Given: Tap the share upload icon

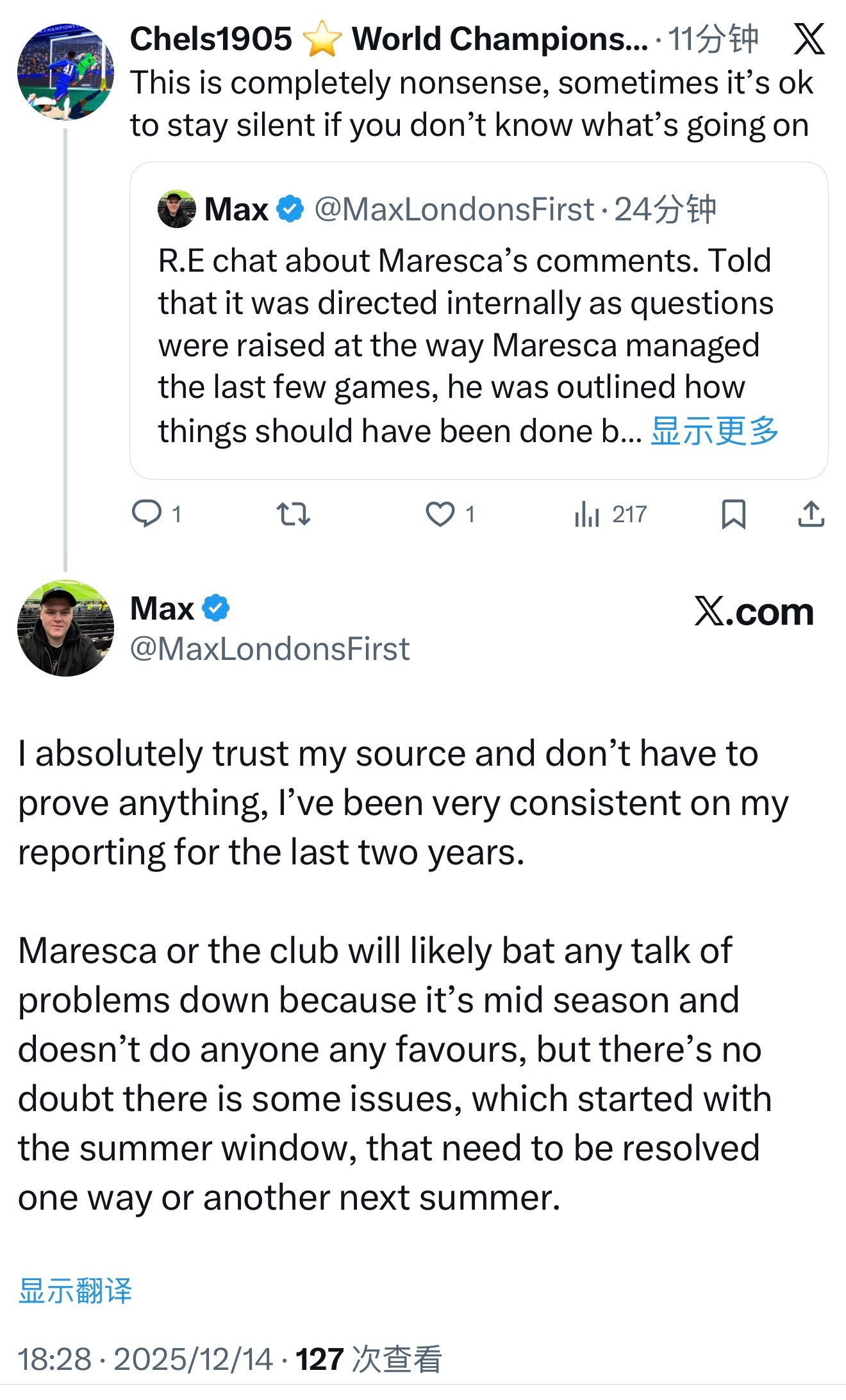Looking at the screenshot, I should coord(811,514).
